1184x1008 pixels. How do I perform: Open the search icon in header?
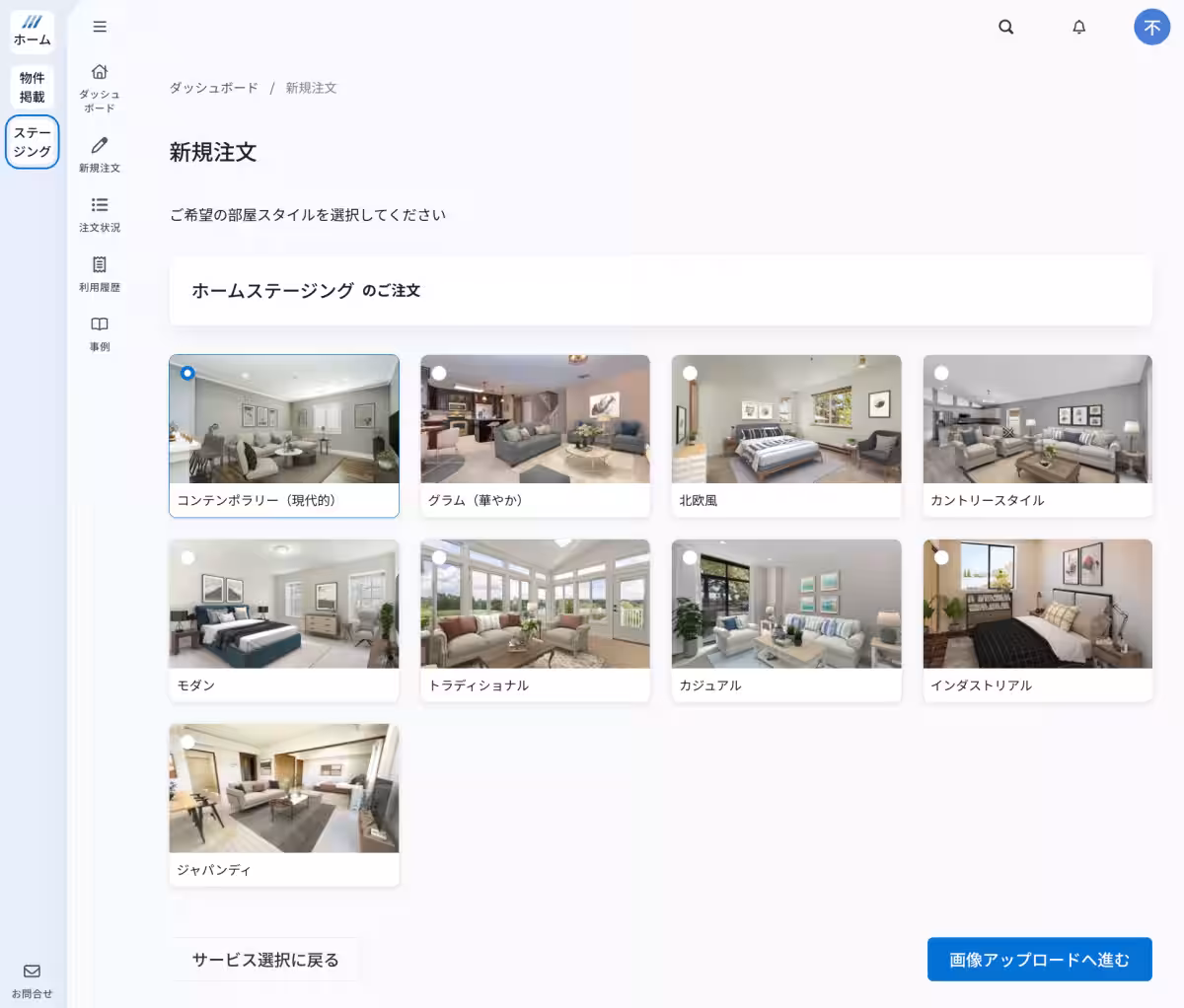click(1005, 27)
